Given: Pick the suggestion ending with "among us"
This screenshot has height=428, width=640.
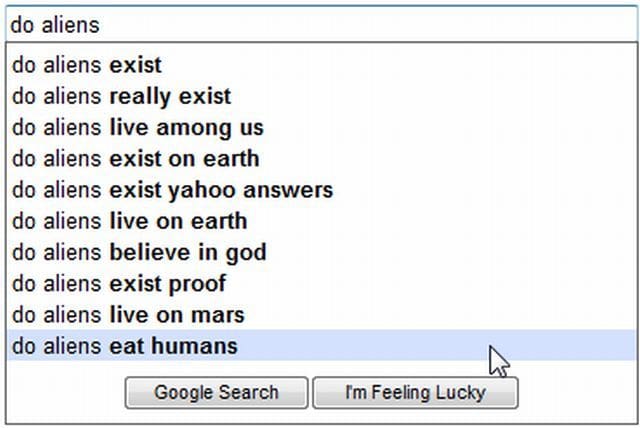Looking at the screenshot, I should pyautogui.click(x=137, y=128).
